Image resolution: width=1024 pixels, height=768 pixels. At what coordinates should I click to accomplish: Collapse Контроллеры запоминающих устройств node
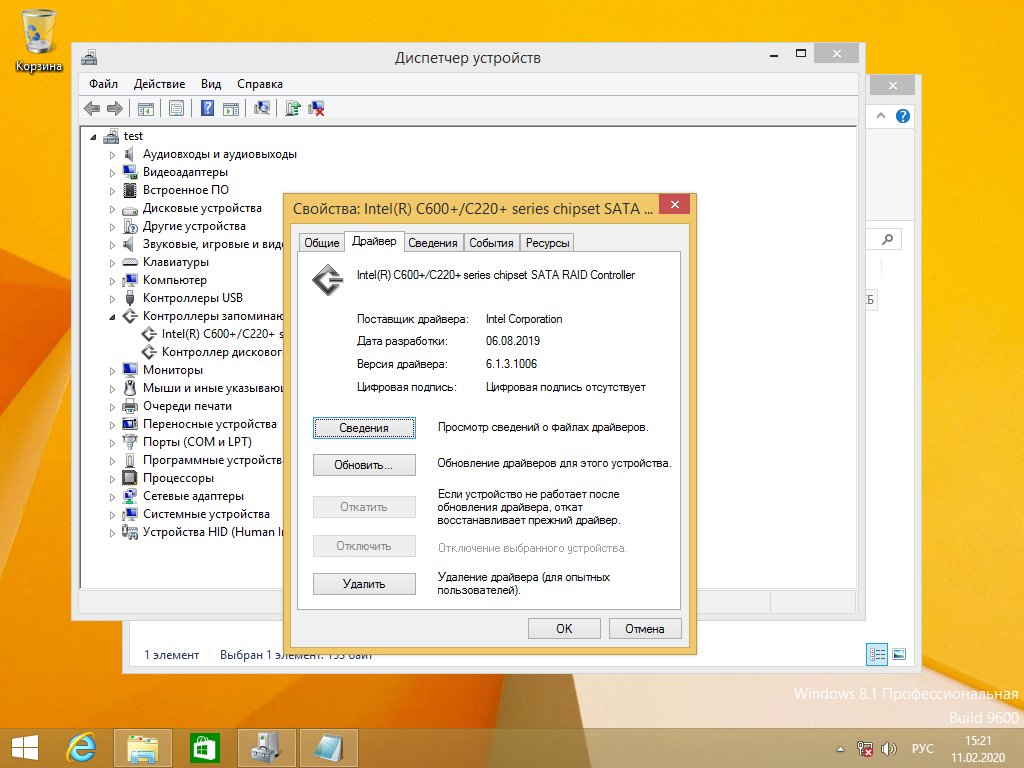click(x=112, y=317)
